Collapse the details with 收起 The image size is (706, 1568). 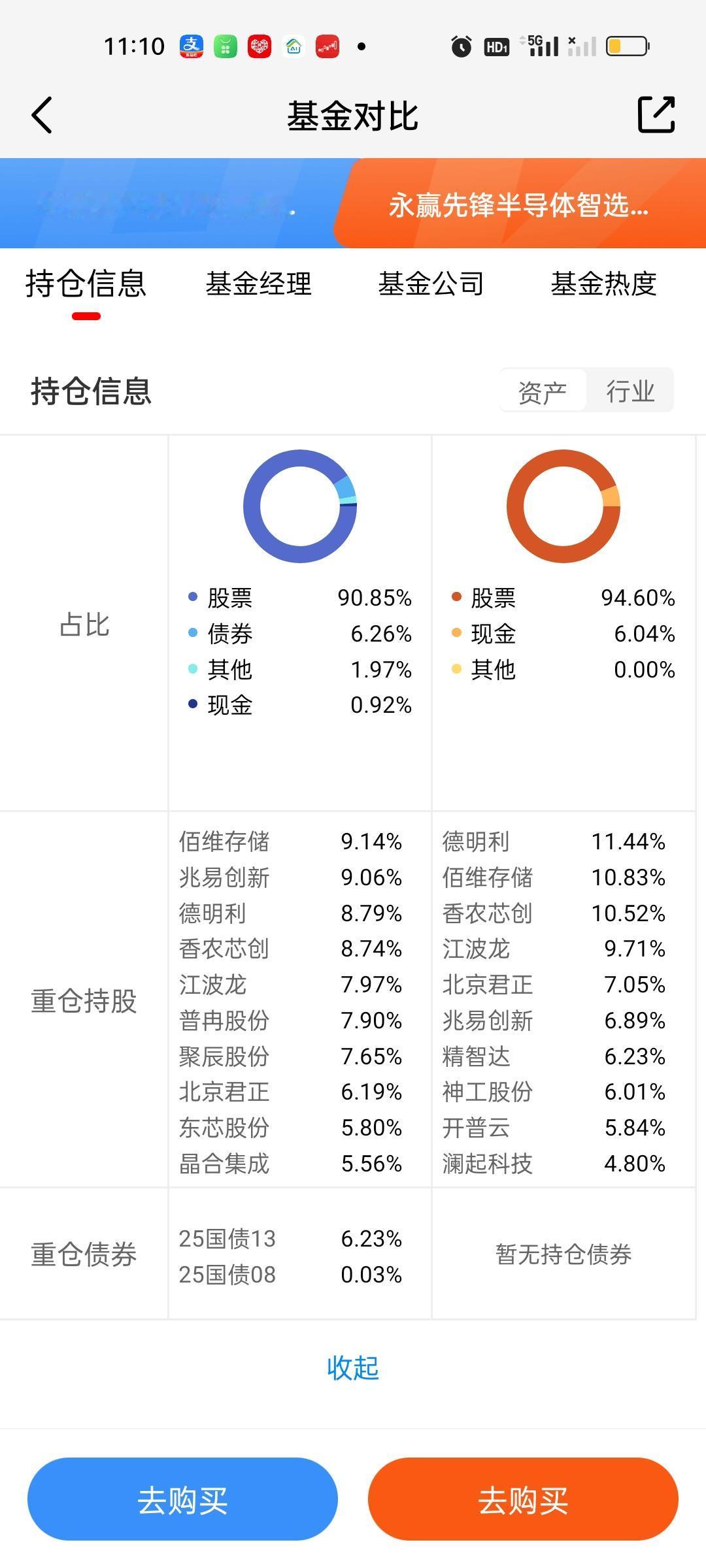pyautogui.click(x=353, y=1367)
